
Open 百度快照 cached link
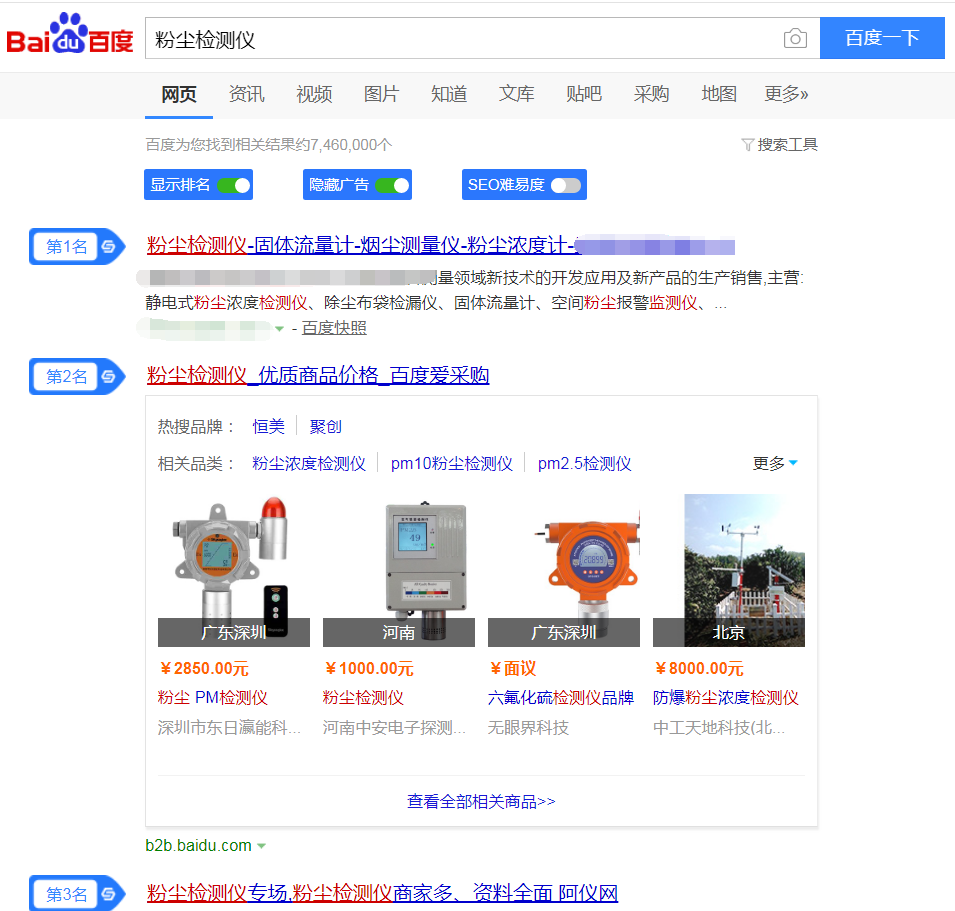pyautogui.click(x=334, y=328)
